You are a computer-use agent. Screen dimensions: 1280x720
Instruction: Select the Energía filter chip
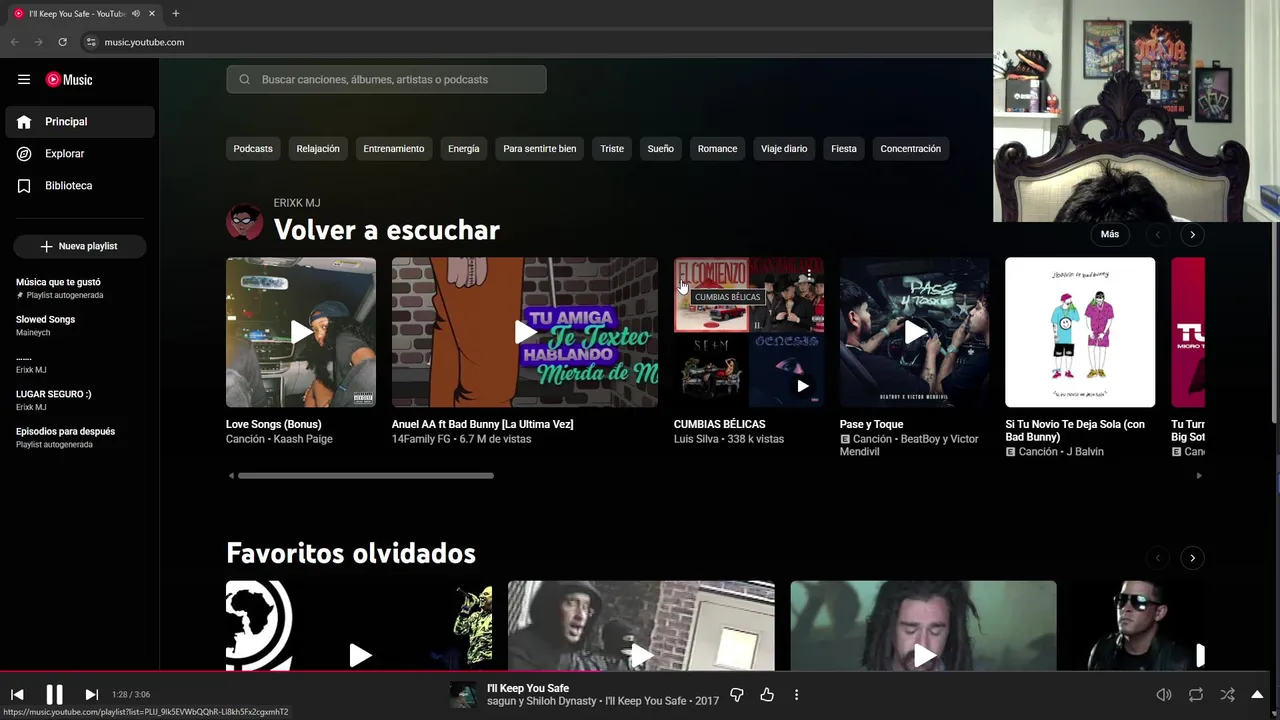point(464,149)
